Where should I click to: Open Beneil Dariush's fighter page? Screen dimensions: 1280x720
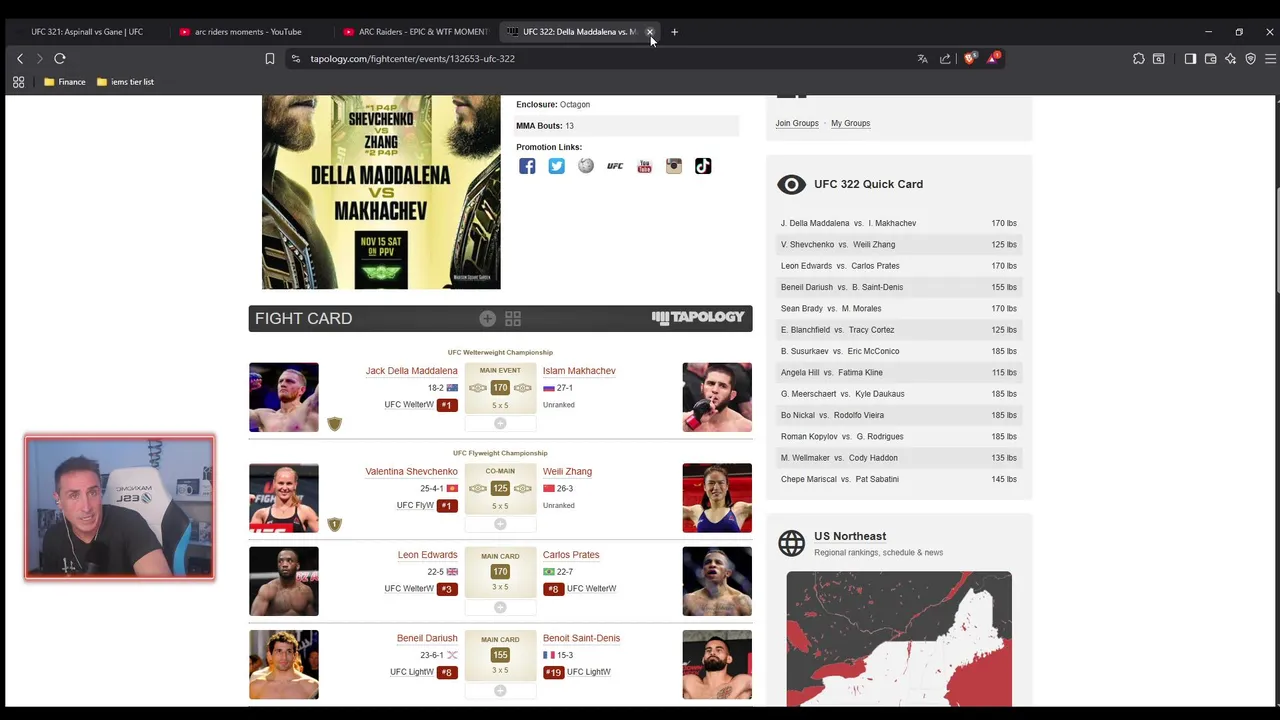(x=427, y=638)
